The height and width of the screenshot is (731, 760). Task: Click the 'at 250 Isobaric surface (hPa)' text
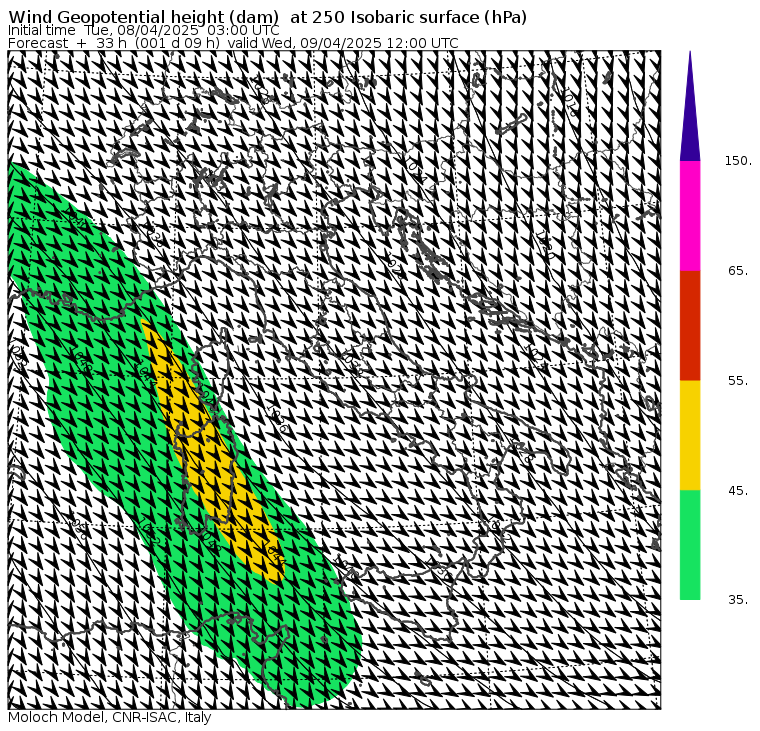click(x=408, y=17)
